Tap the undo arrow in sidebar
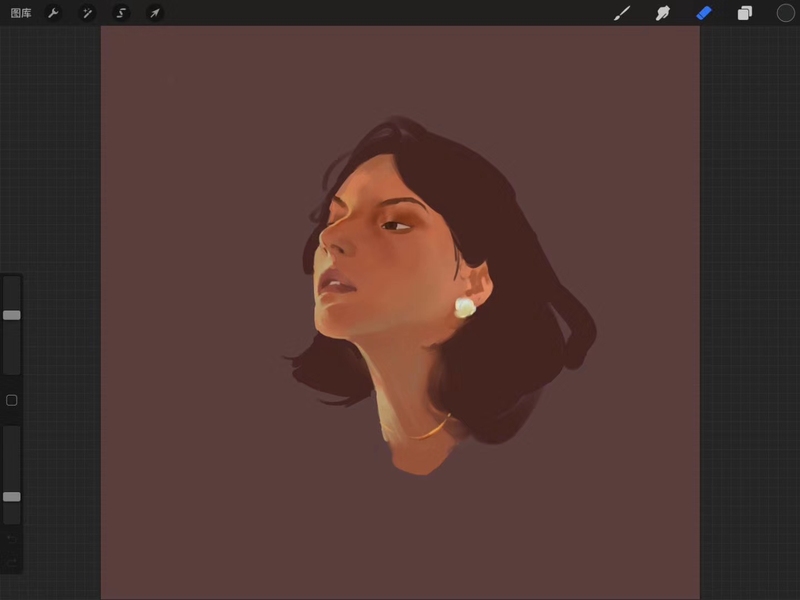 [12, 539]
